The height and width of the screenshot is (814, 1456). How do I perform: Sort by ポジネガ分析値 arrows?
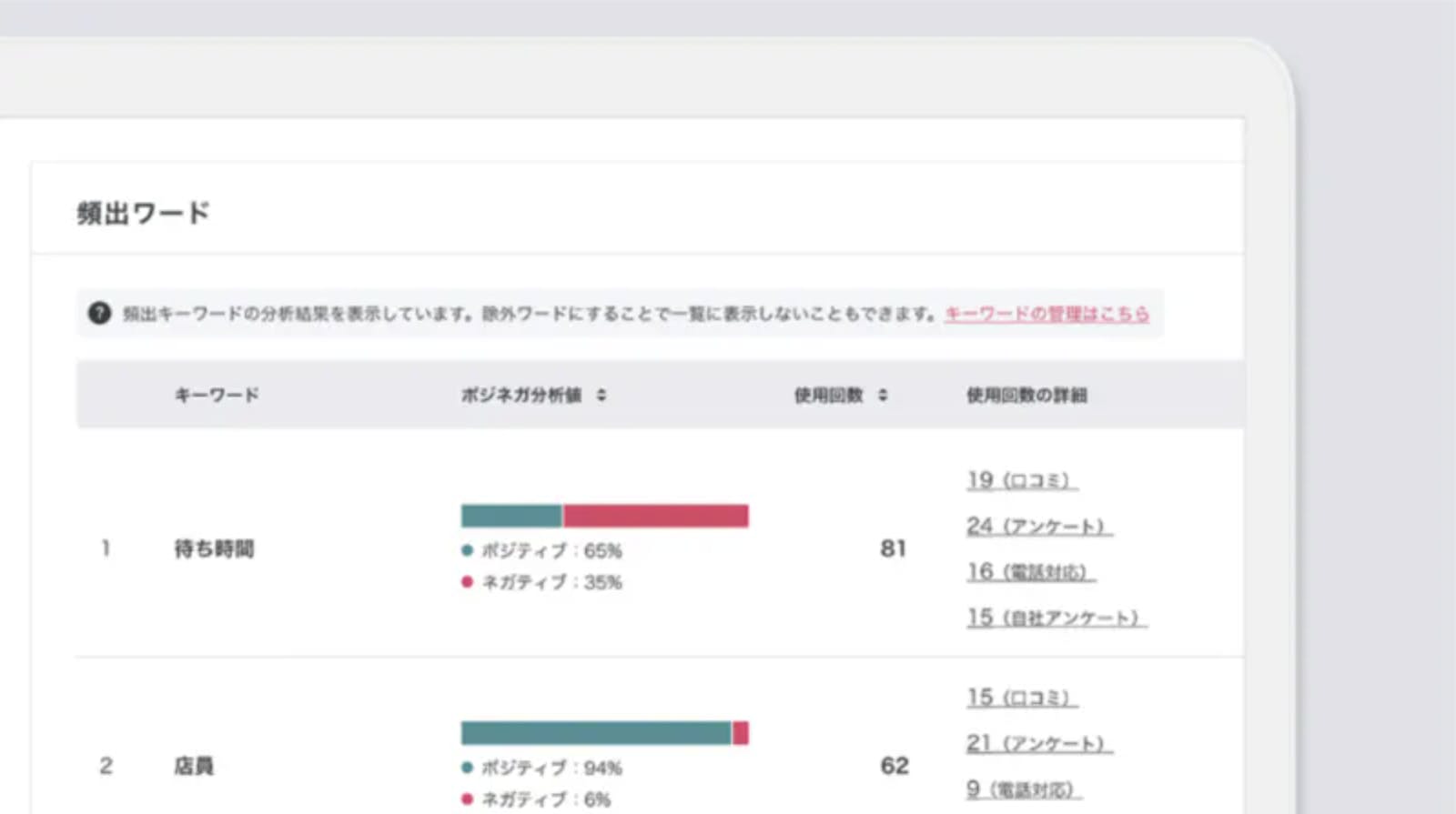click(x=602, y=395)
